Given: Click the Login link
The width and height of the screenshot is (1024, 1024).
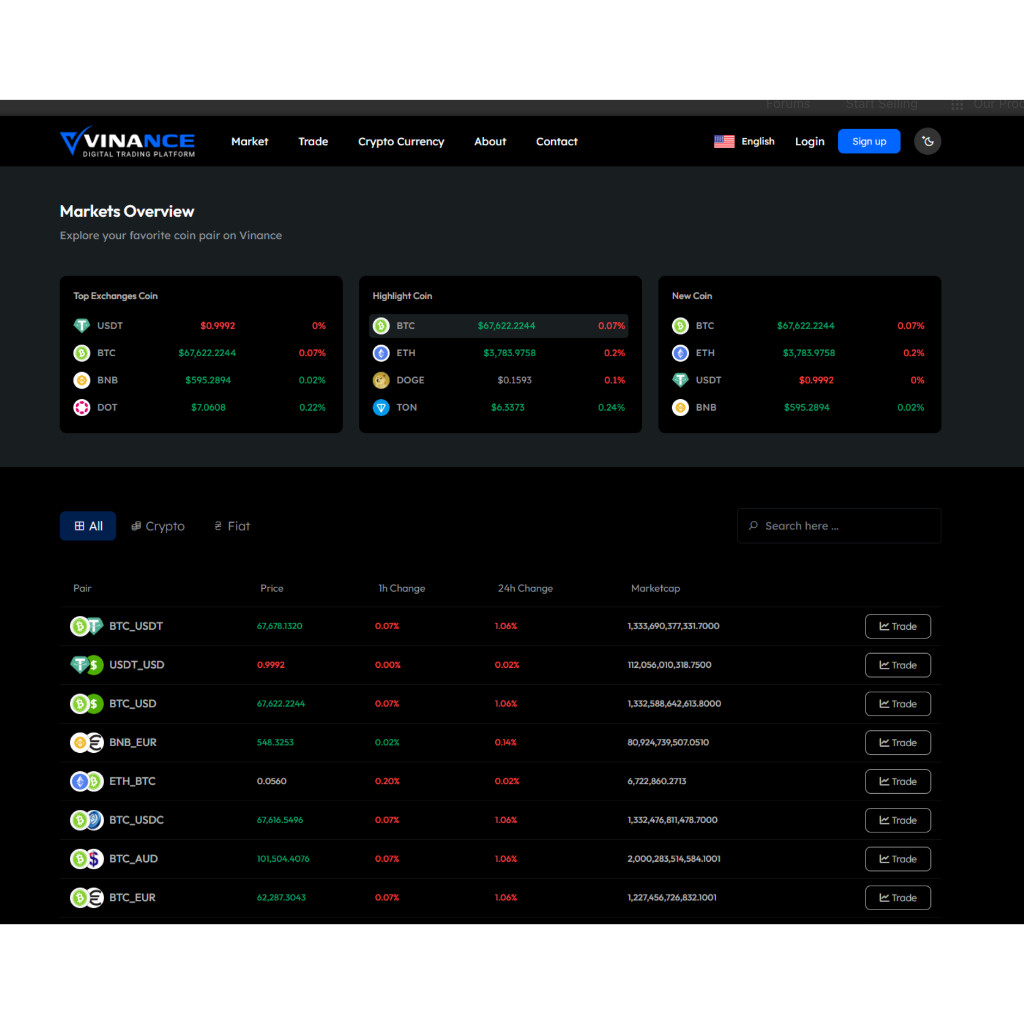Looking at the screenshot, I should tap(809, 141).
